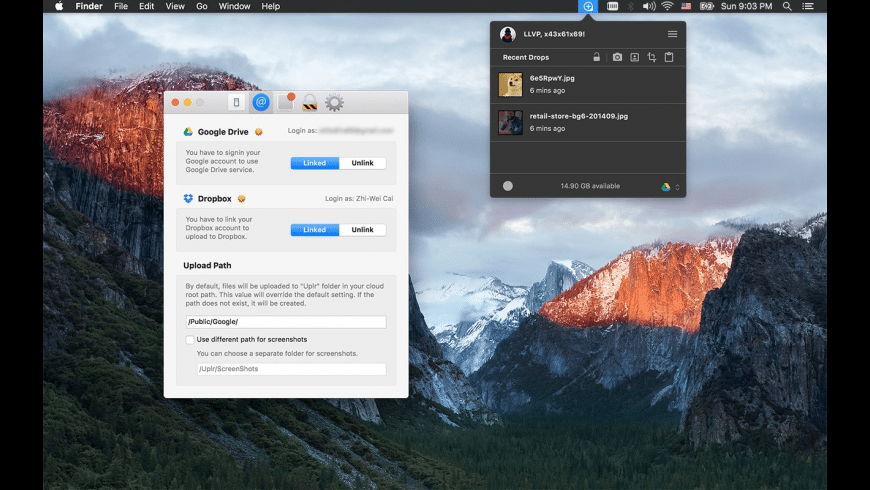Select the Accounts @ tab in preferences
Image resolution: width=870 pixels, height=490 pixels.
tap(261, 102)
